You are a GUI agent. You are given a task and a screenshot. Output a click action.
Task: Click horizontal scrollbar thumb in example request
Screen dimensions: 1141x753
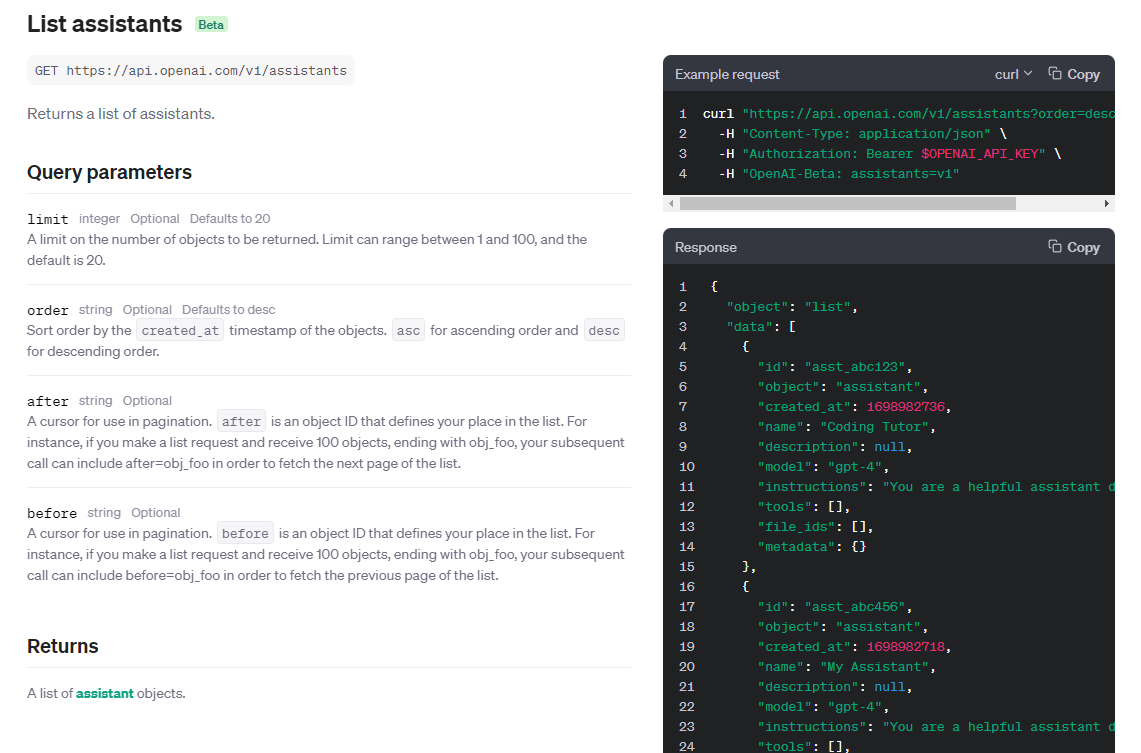pyautogui.click(x=848, y=204)
